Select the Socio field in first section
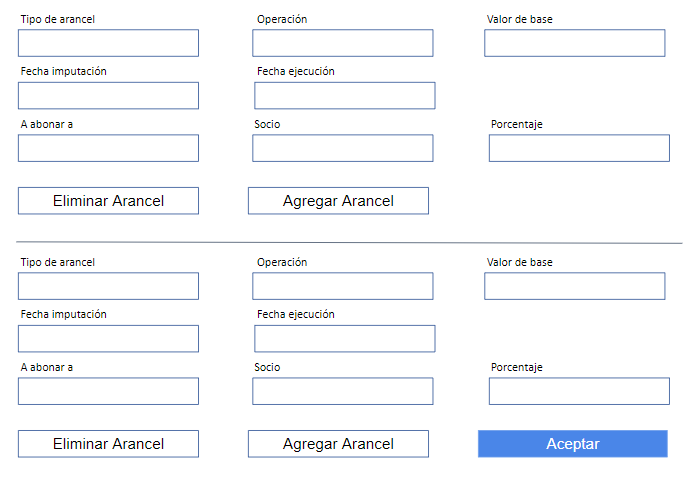 [342, 148]
